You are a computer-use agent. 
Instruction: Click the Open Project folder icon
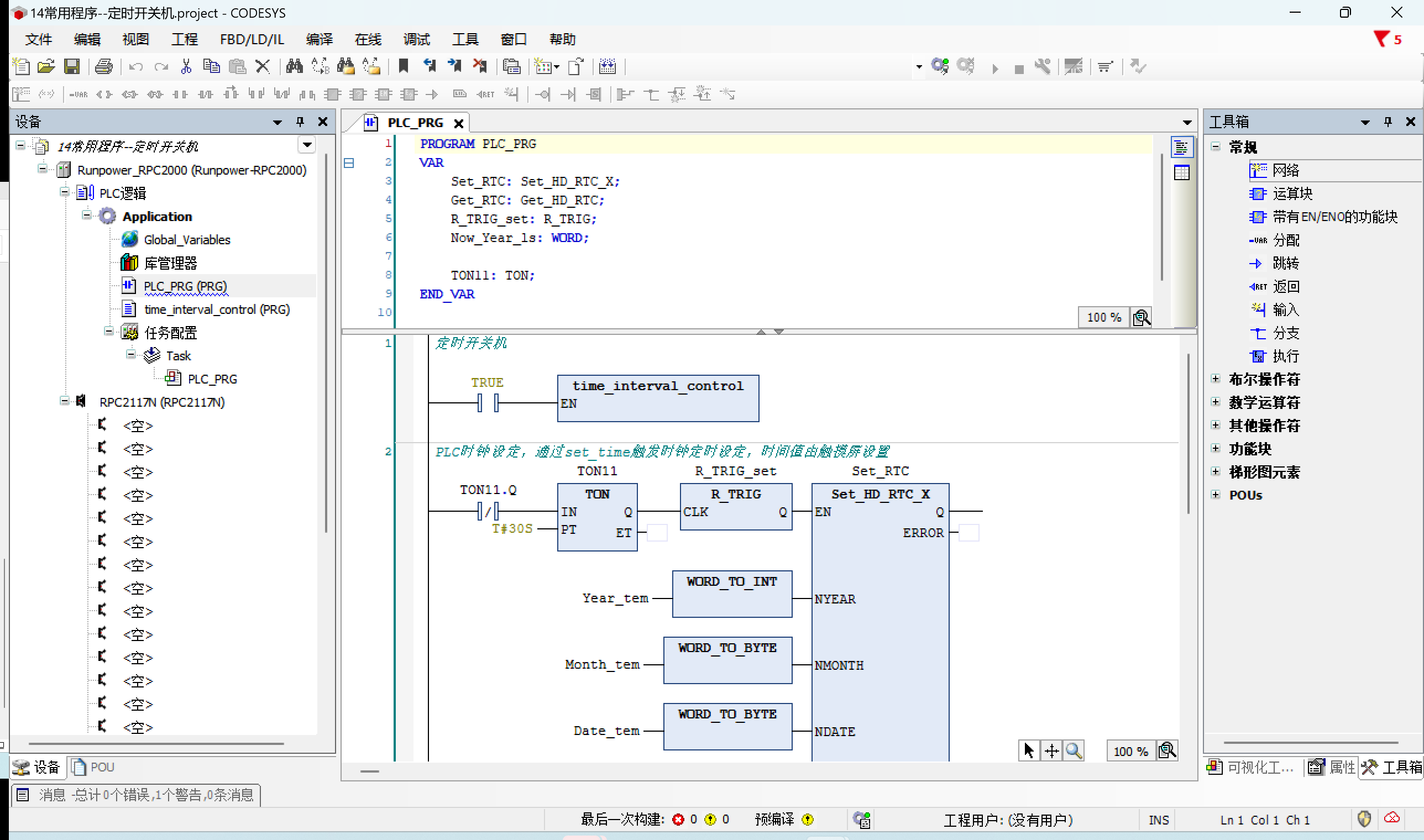coord(46,67)
